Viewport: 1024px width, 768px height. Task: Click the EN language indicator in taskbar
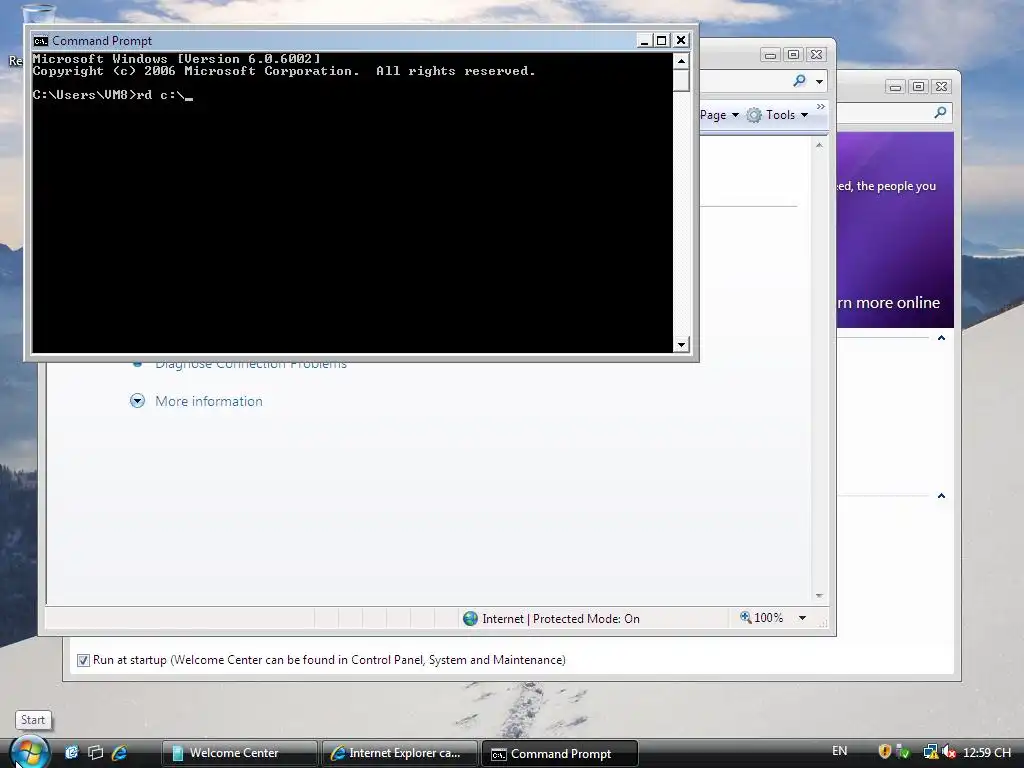point(840,751)
